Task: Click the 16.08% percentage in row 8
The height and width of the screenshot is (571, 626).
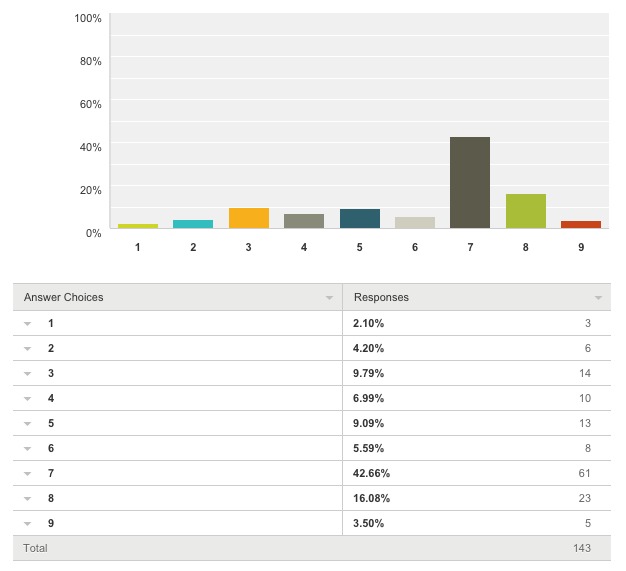Action: 372,498
